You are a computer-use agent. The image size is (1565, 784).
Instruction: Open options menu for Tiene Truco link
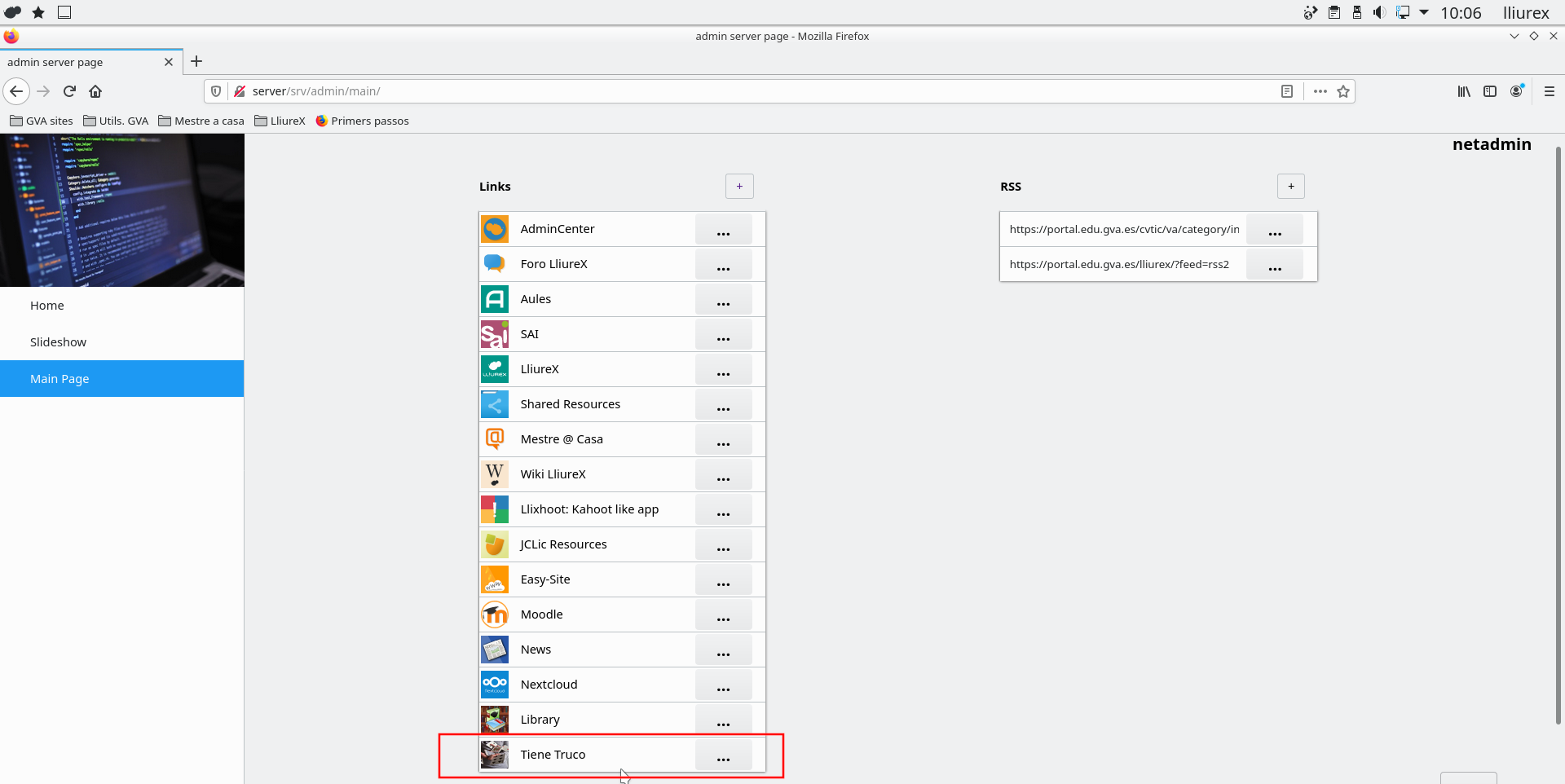coord(723,755)
